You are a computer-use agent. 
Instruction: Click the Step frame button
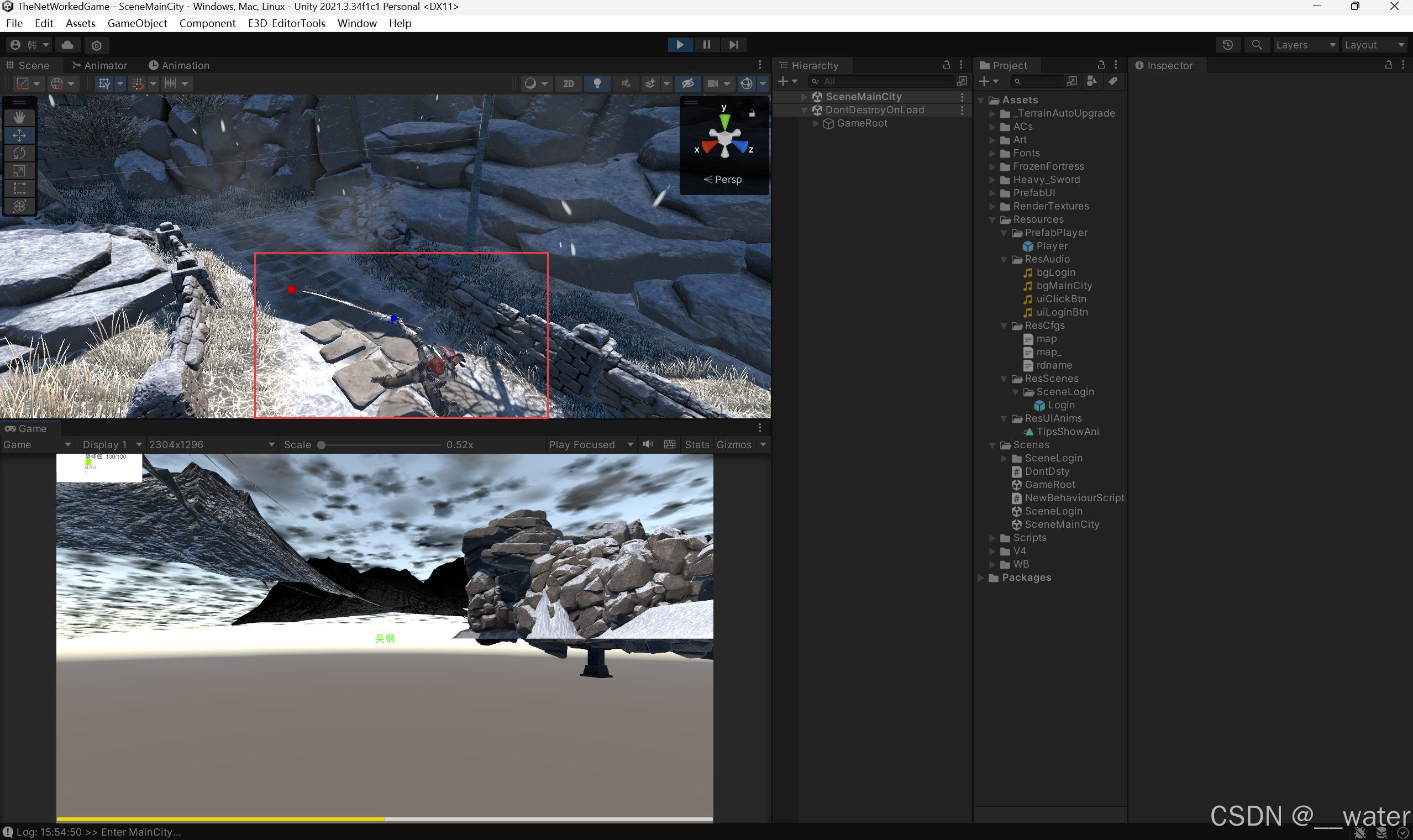tap(733, 45)
